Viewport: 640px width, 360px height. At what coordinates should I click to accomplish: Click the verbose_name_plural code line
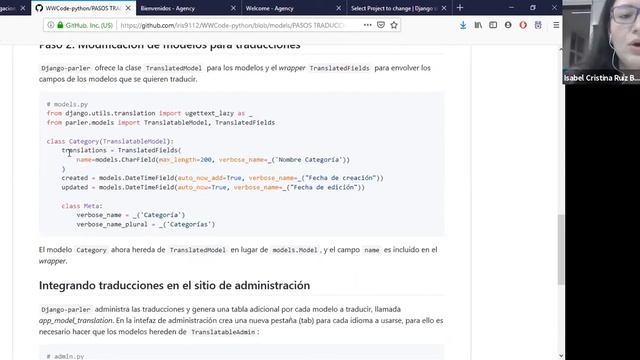[x=145, y=224]
